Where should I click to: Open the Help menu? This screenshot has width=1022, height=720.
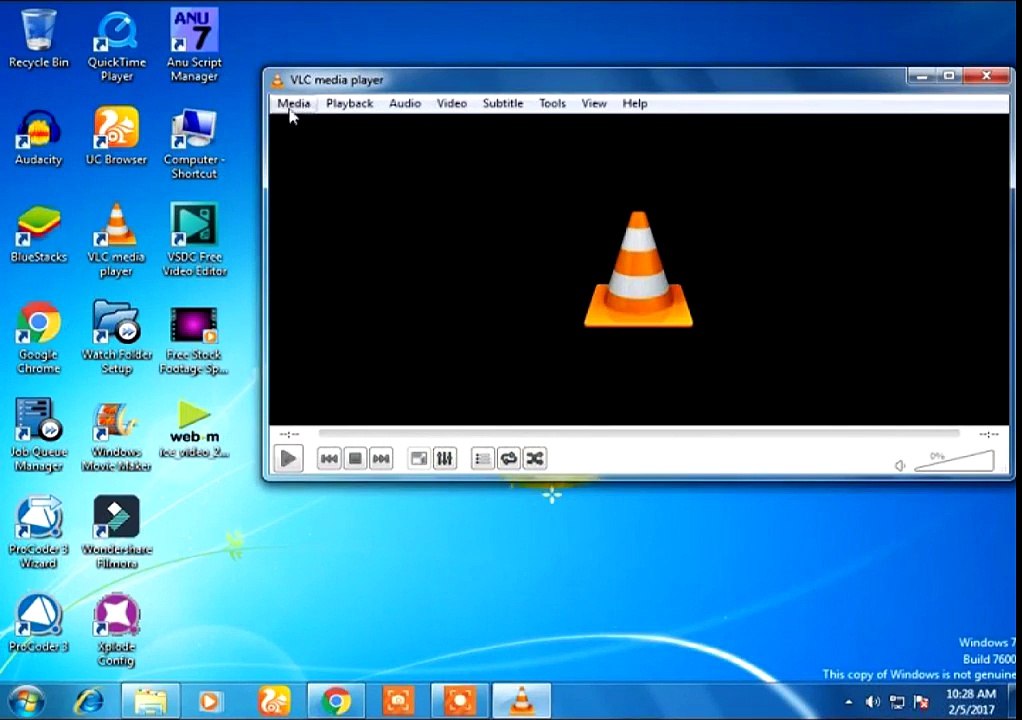coord(634,104)
